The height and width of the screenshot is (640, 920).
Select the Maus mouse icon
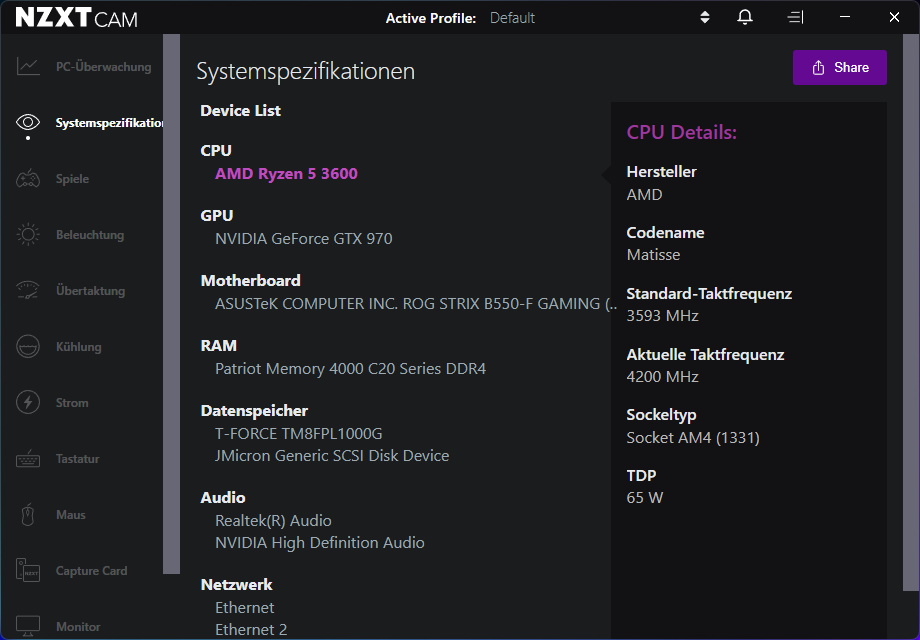(x=27, y=514)
